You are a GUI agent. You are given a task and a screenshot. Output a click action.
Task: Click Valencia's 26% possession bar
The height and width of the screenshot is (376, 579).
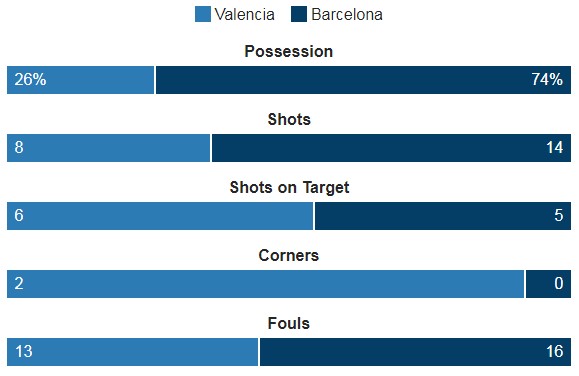tap(80, 80)
